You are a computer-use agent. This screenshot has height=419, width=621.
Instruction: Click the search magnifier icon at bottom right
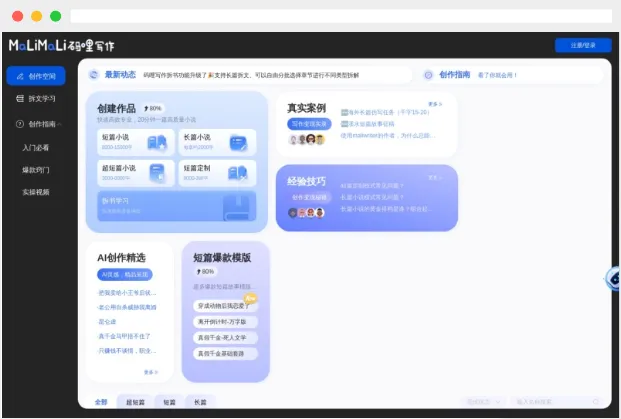click(596, 402)
